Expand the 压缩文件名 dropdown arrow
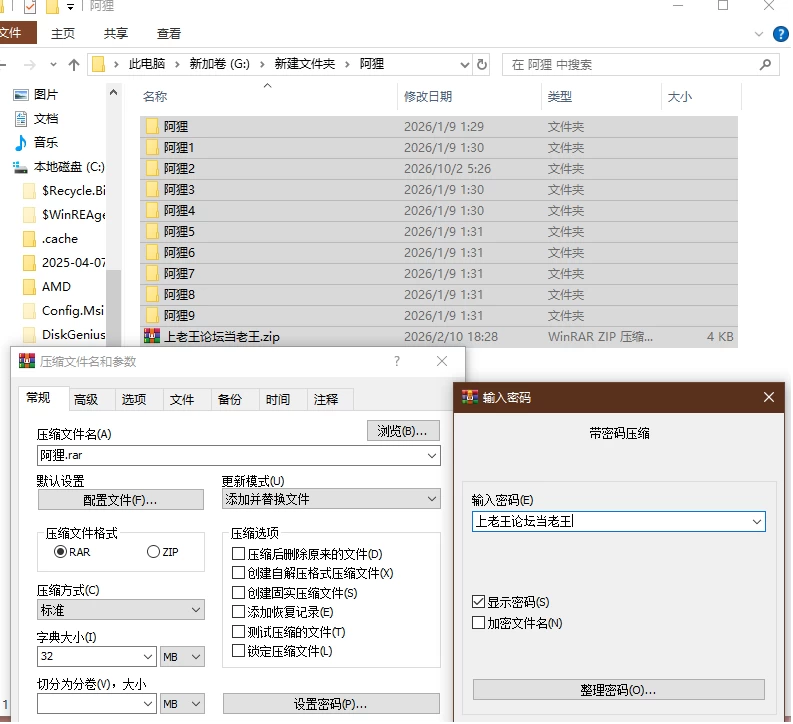The width and height of the screenshot is (793, 724). point(432,456)
